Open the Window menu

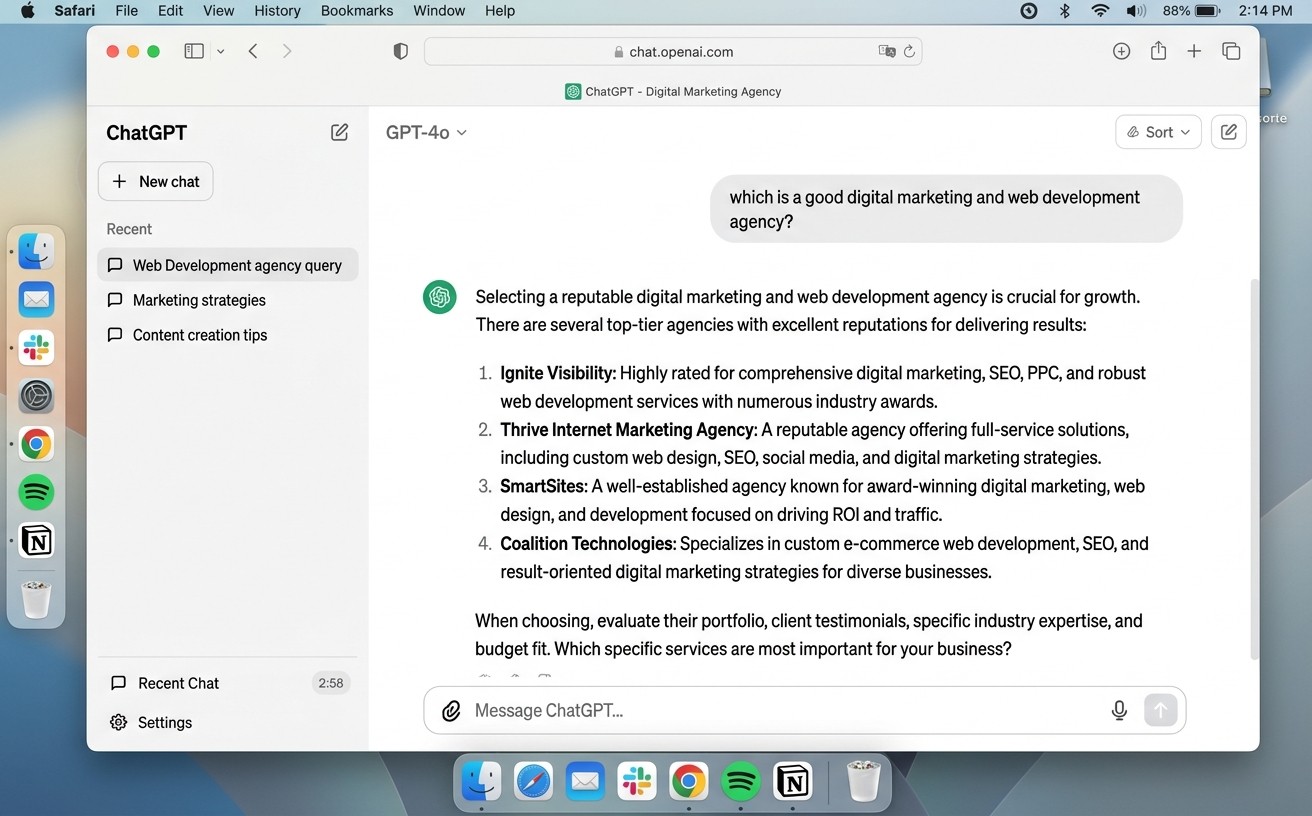[x=439, y=11]
